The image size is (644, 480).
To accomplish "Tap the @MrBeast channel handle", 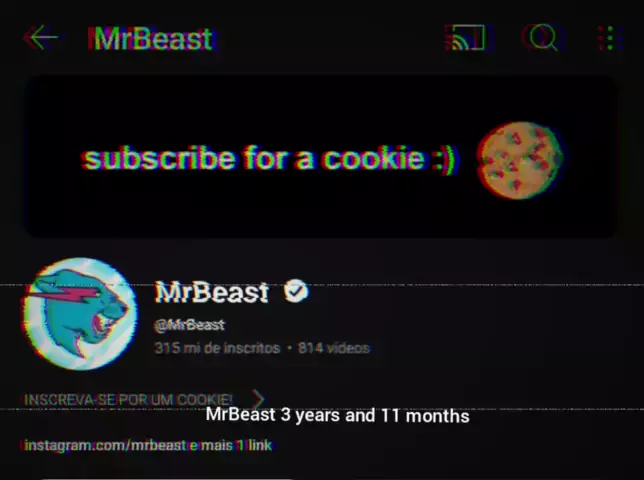I will [x=189, y=325].
